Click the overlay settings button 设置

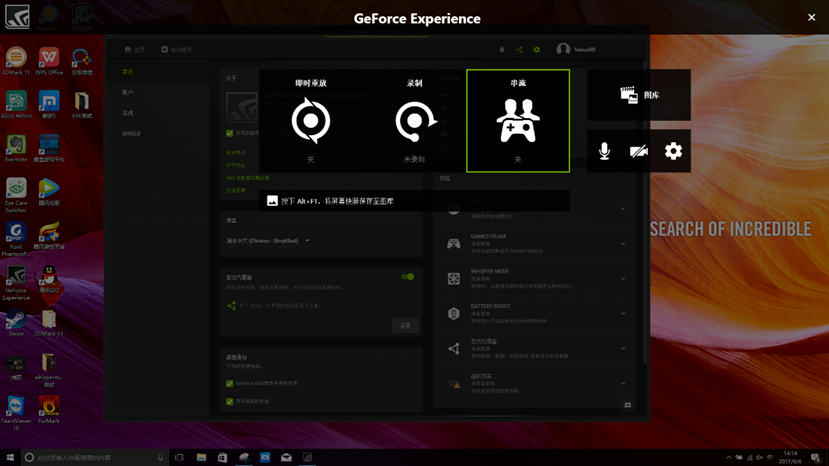[x=405, y=326]
